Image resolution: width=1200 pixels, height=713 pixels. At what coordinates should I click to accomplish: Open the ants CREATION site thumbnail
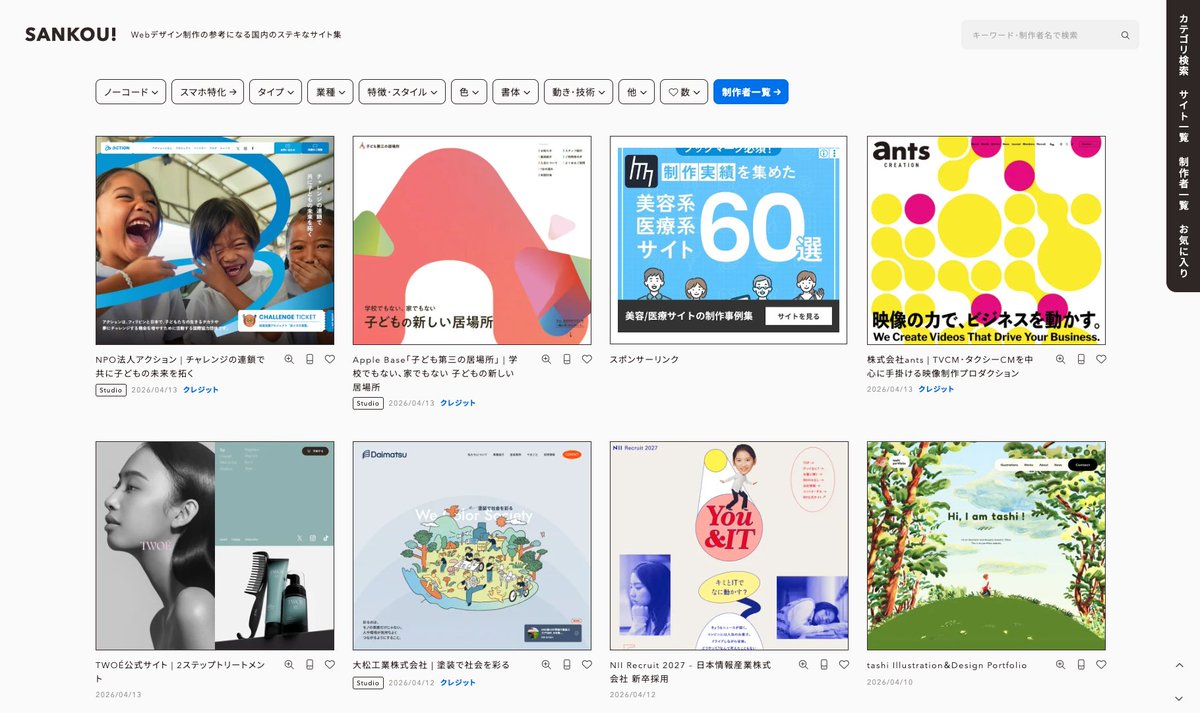point(986,240)
